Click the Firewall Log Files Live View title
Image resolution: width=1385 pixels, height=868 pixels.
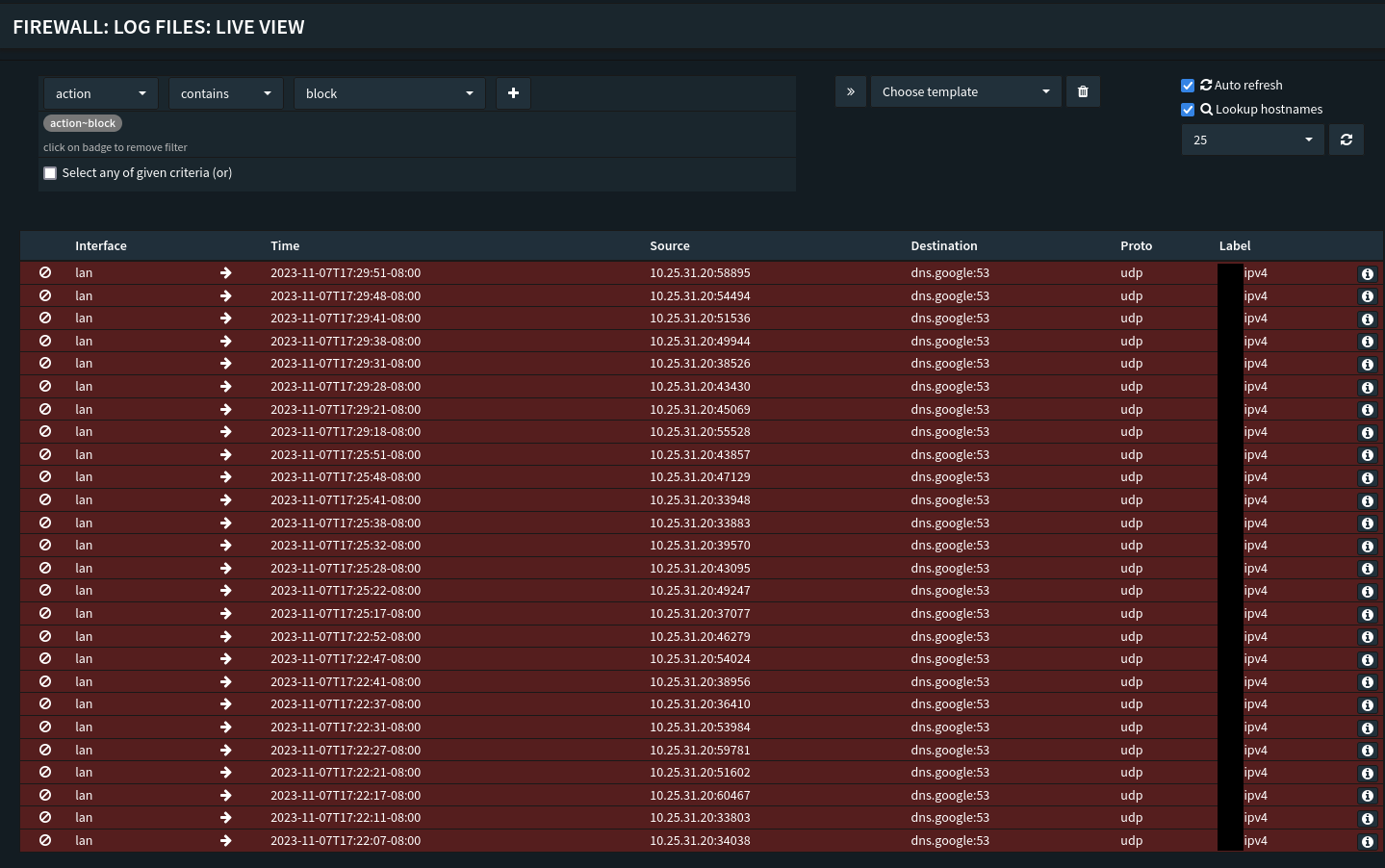click(159, 27)
